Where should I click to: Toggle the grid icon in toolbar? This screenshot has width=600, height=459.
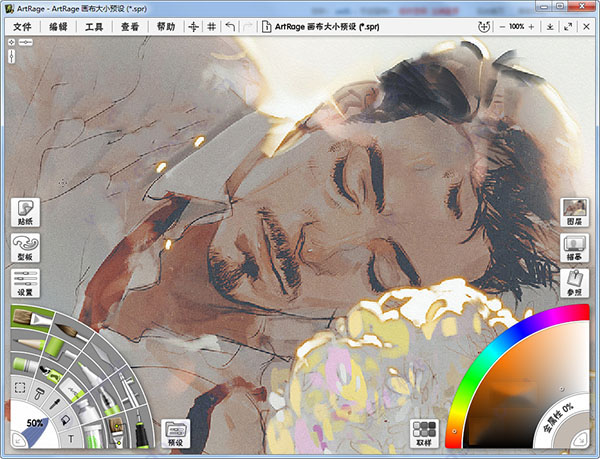pyautogui.click(x=212, y=27)
